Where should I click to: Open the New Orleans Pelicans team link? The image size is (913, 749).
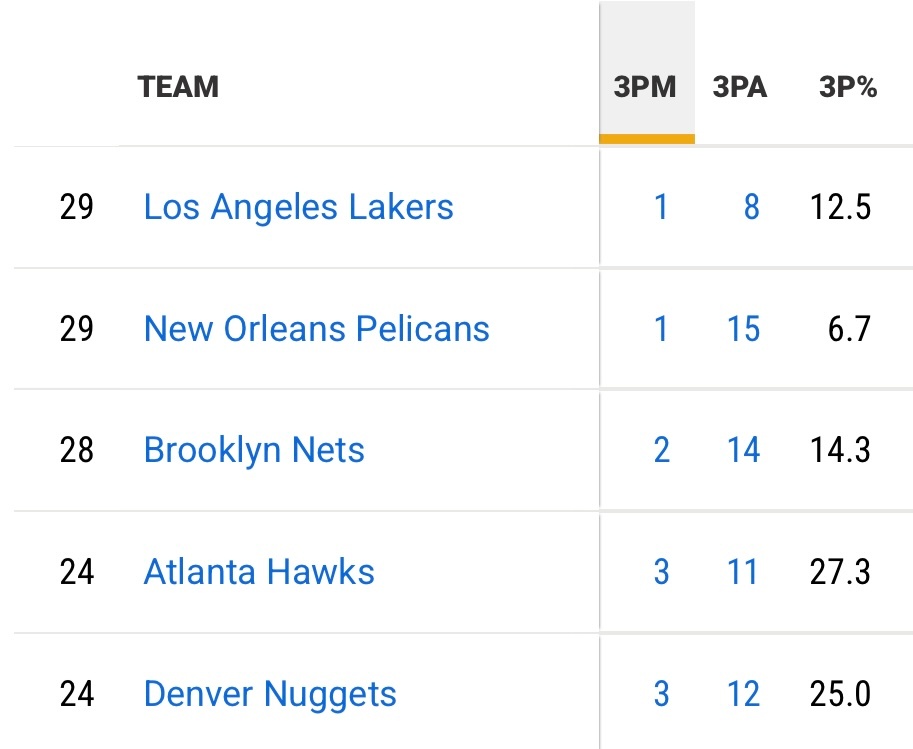316,329
